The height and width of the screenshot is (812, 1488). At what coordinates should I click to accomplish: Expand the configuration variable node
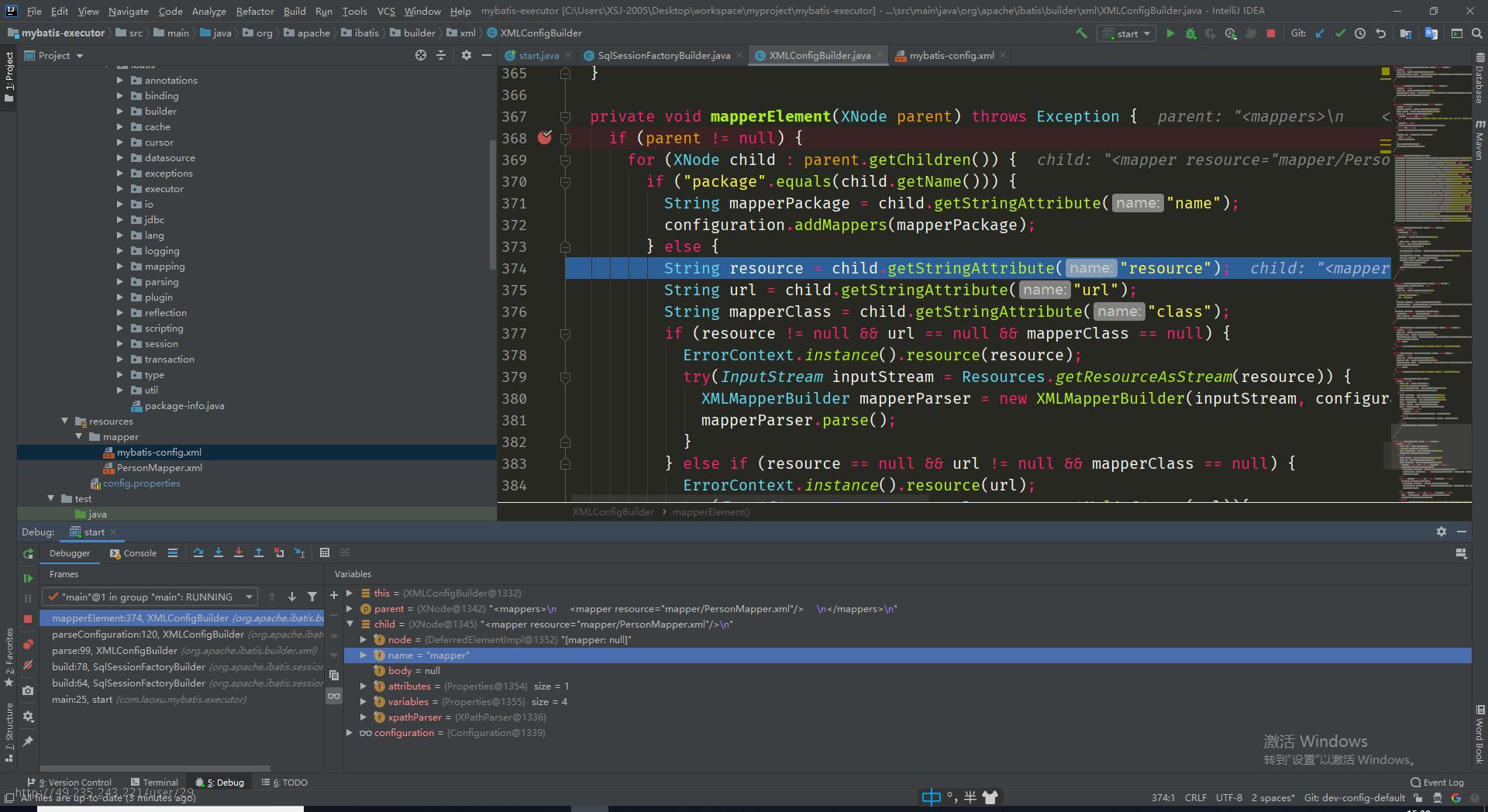(x=350, y=732)
